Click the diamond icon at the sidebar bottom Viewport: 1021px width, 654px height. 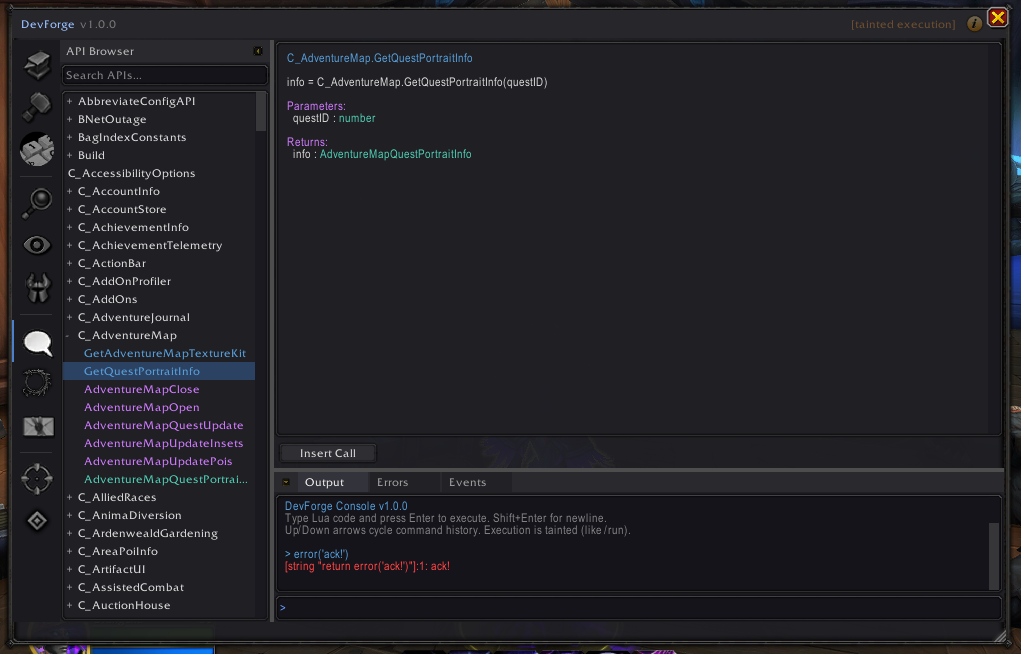click(x=37, y=520)
